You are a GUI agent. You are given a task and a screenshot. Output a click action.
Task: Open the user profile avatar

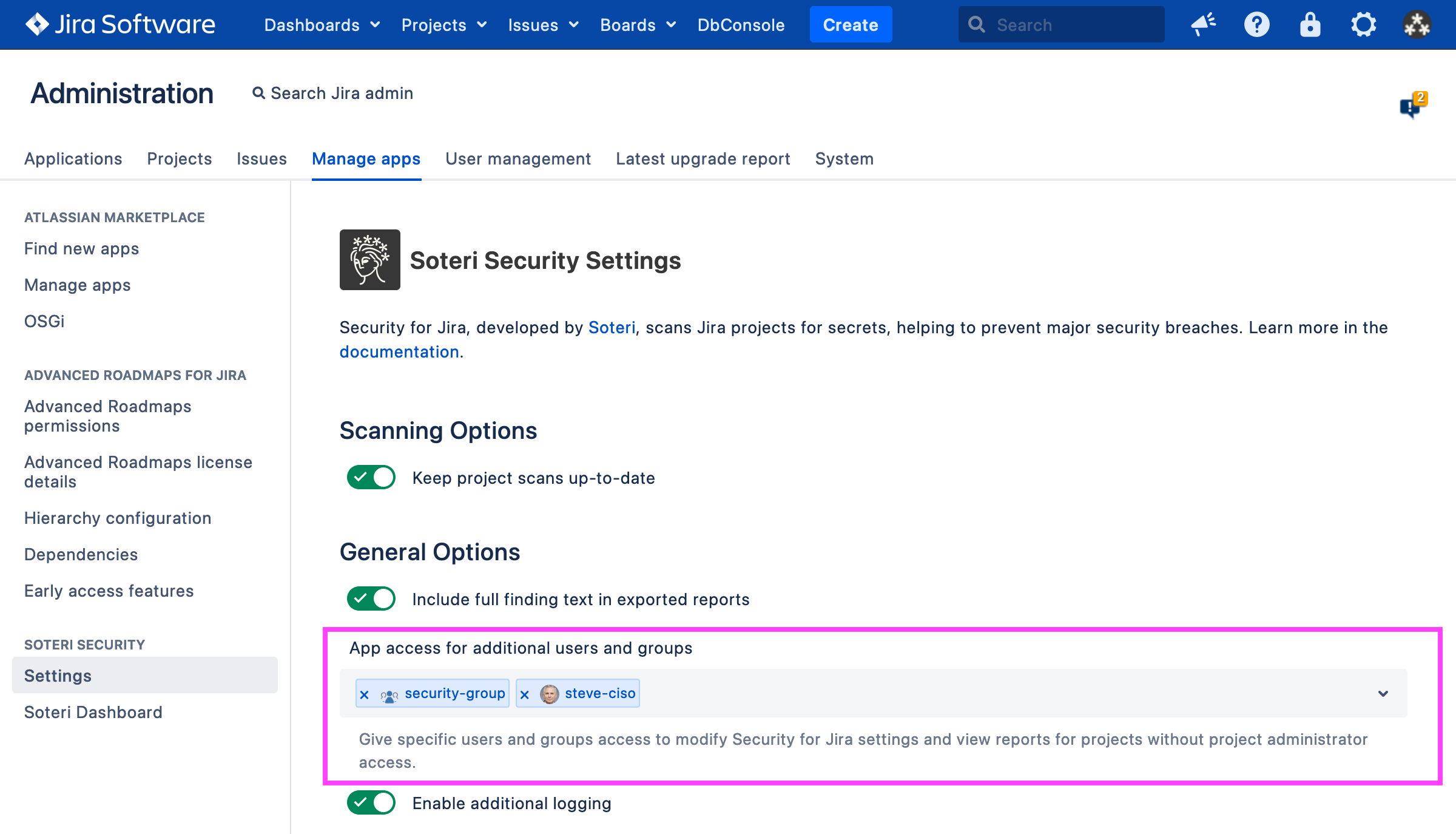(x=1417, y=25)
